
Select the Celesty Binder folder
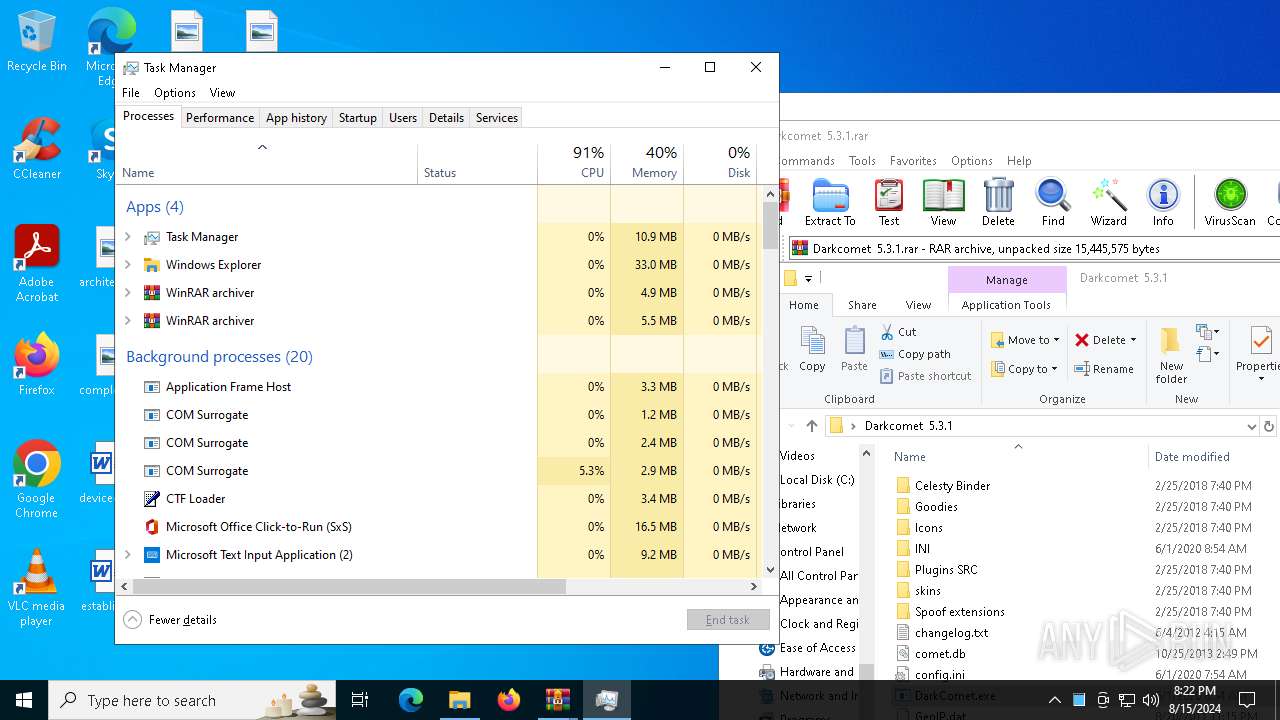tap(952, 486)
